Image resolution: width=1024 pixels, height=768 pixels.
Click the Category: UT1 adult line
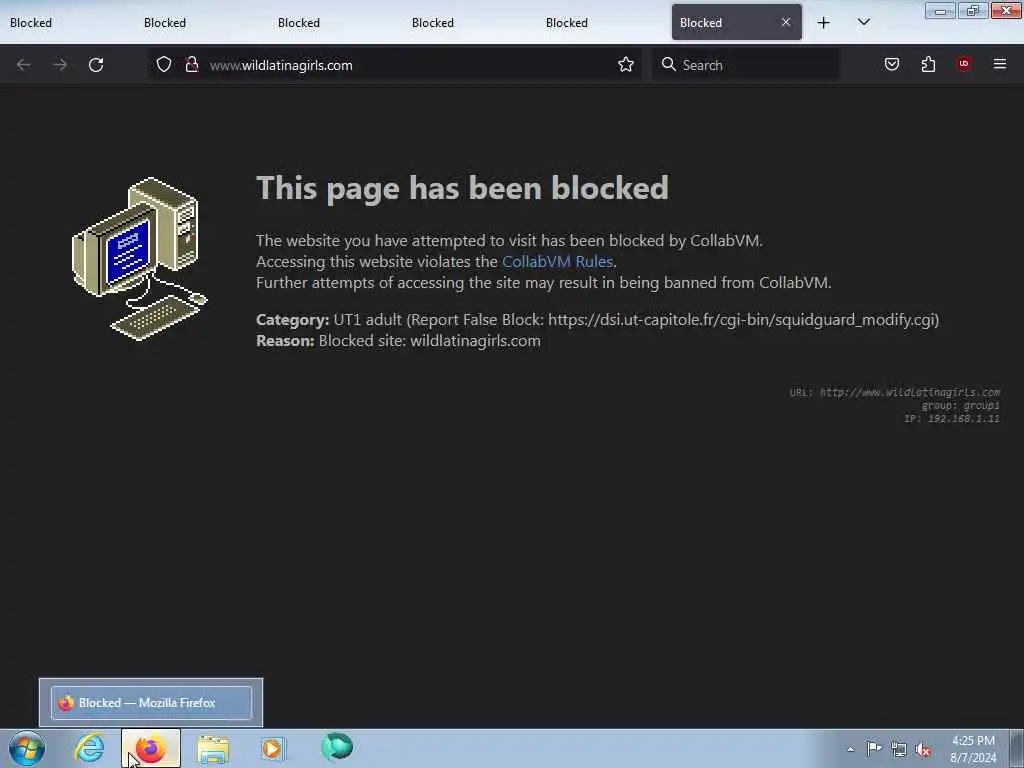(598, 320)
